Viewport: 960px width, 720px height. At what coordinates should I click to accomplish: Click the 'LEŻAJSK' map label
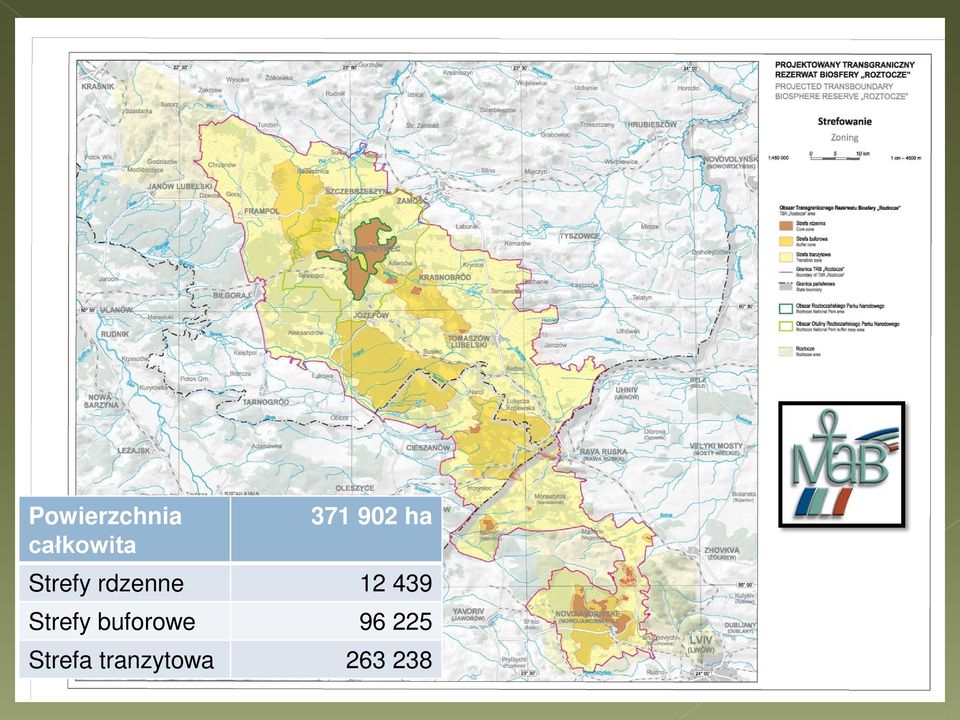point(133,450)
